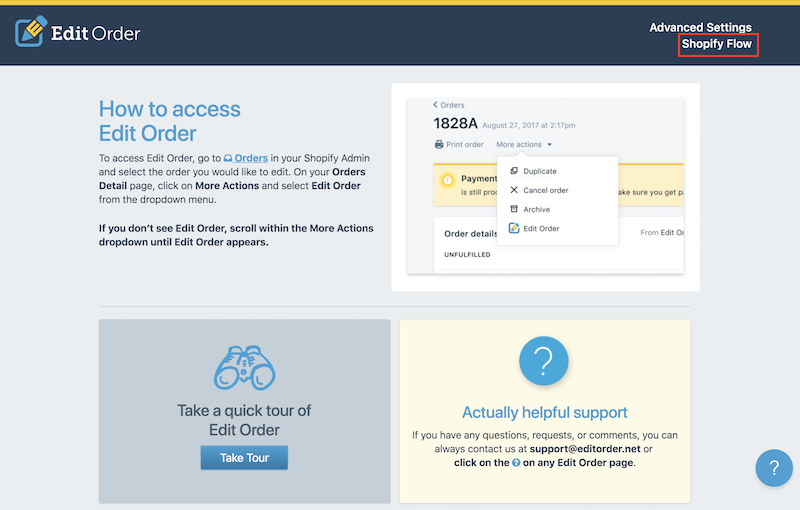800x510 pixels.
Task: Click the Archive box icon
Action: pos(514,209)
